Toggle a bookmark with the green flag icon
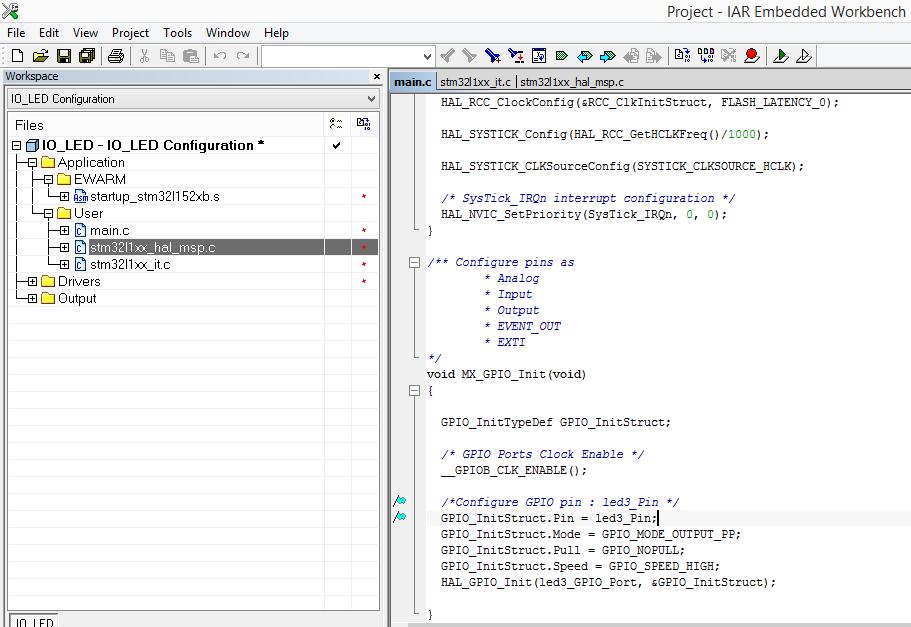Screen dimensions: 911x627 click(x=561, y=56)
